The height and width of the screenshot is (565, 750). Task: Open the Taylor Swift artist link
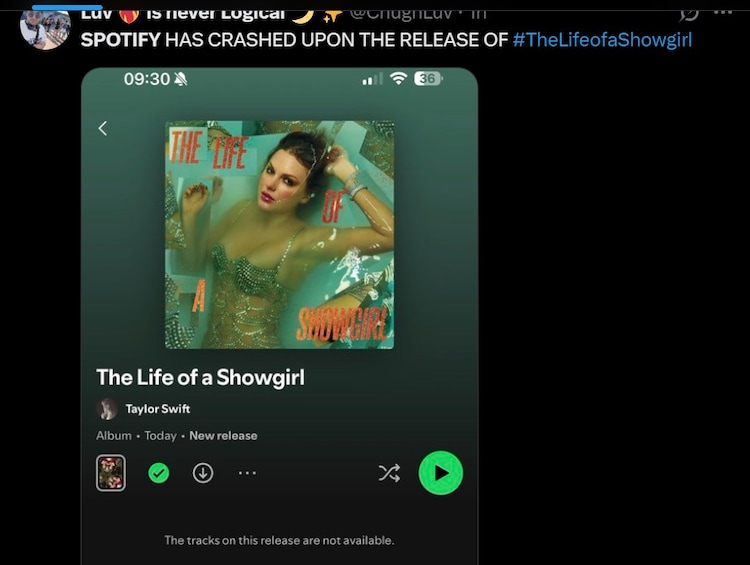(x=158, y=409)
